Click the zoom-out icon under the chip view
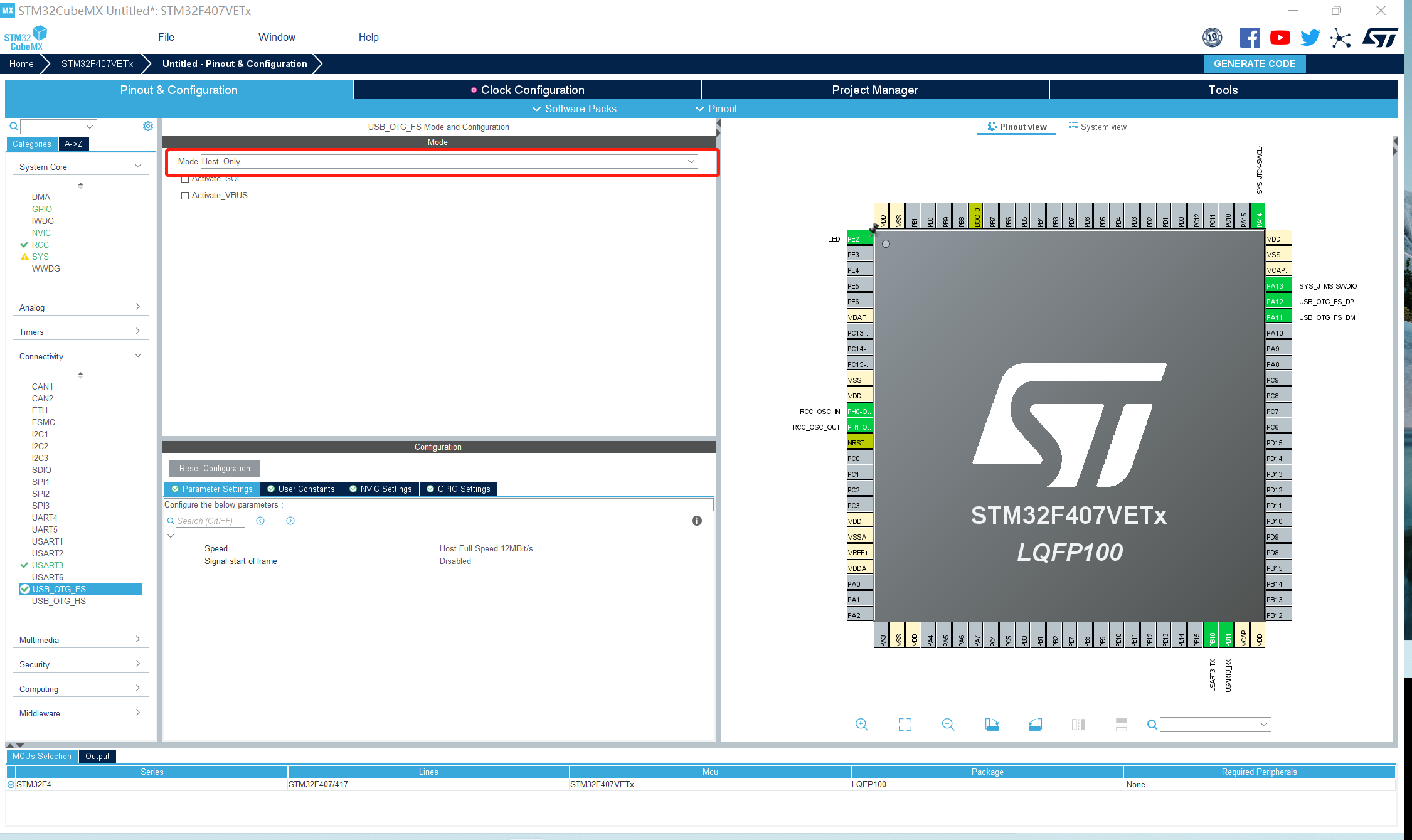 [x=948, y=725]
